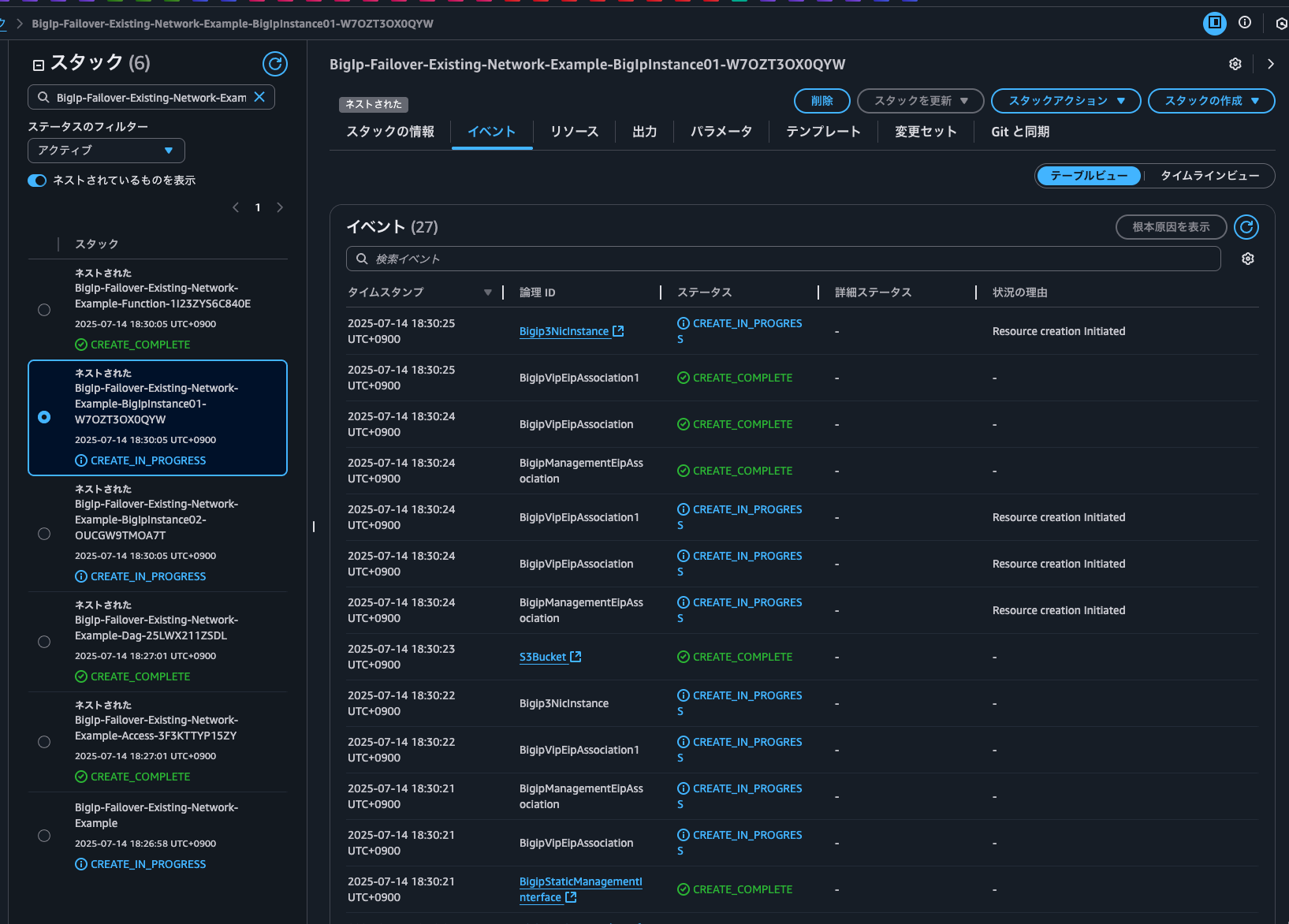
Task: Open the info circle icon at top
Action: click(1245, 23)
